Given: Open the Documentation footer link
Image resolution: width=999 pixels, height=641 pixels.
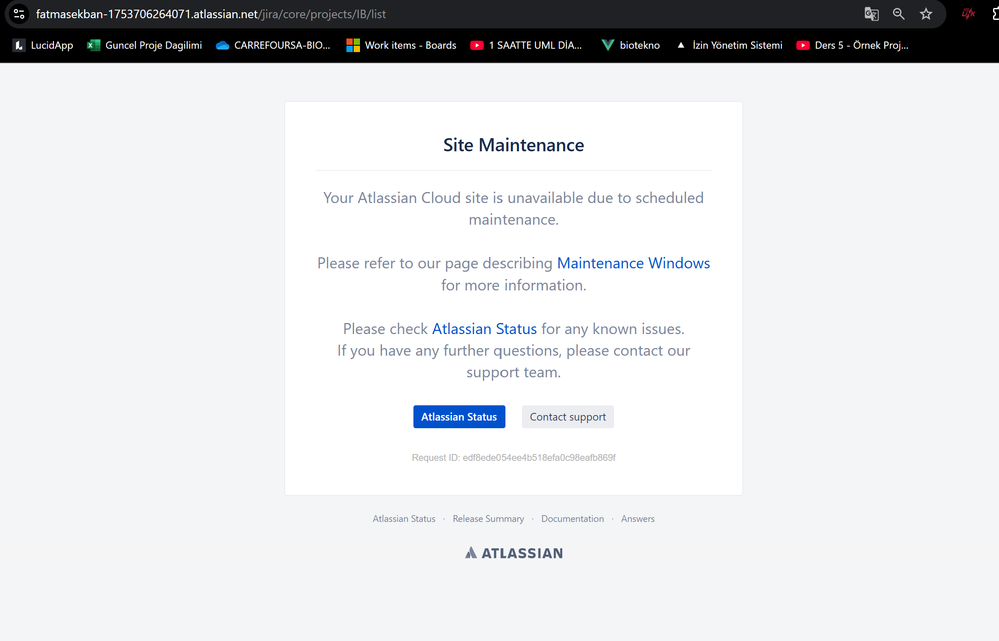Looking at the screenshot, I should pos(572,519).
